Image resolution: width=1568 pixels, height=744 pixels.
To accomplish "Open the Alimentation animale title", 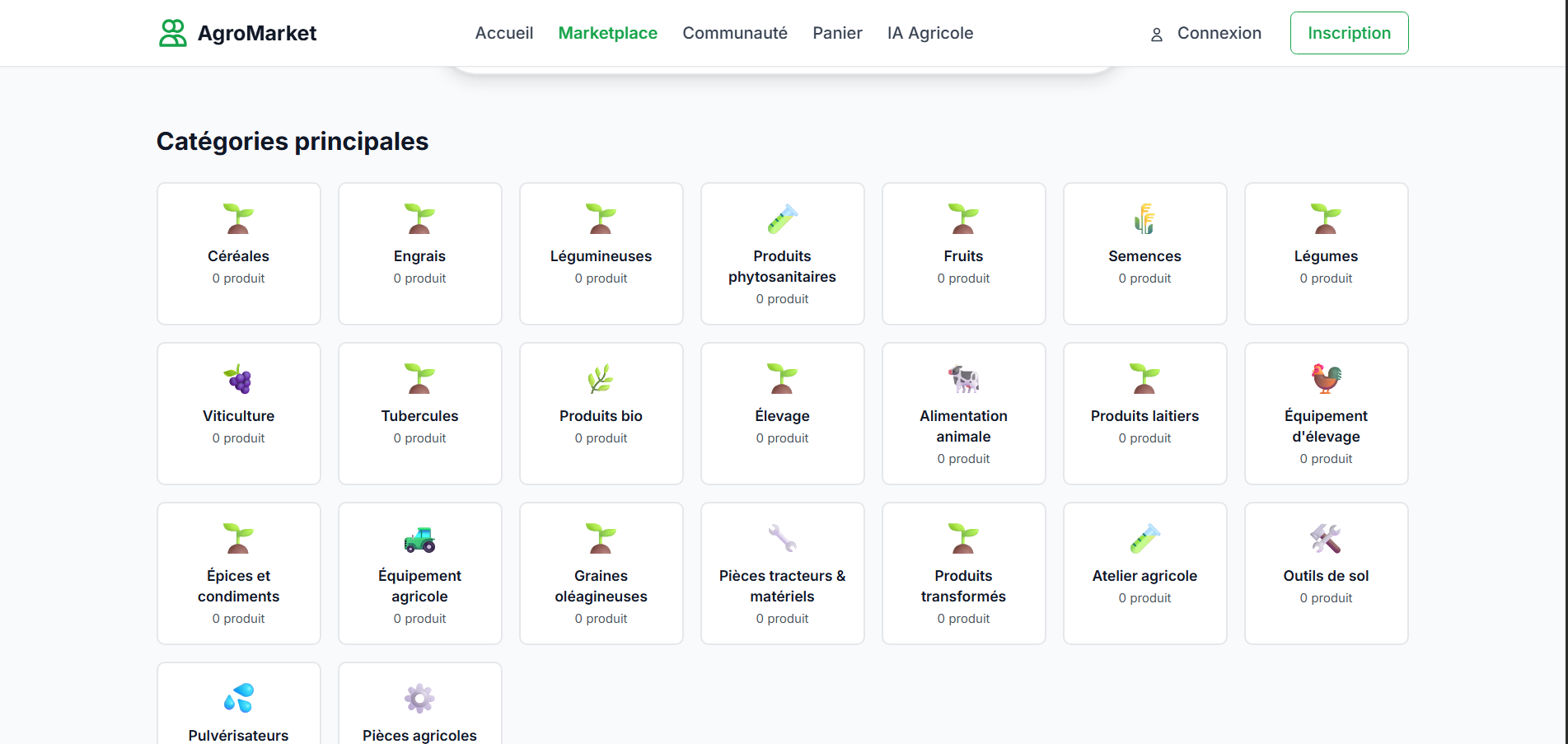I will pyautogui.click(x=964, y=426).
